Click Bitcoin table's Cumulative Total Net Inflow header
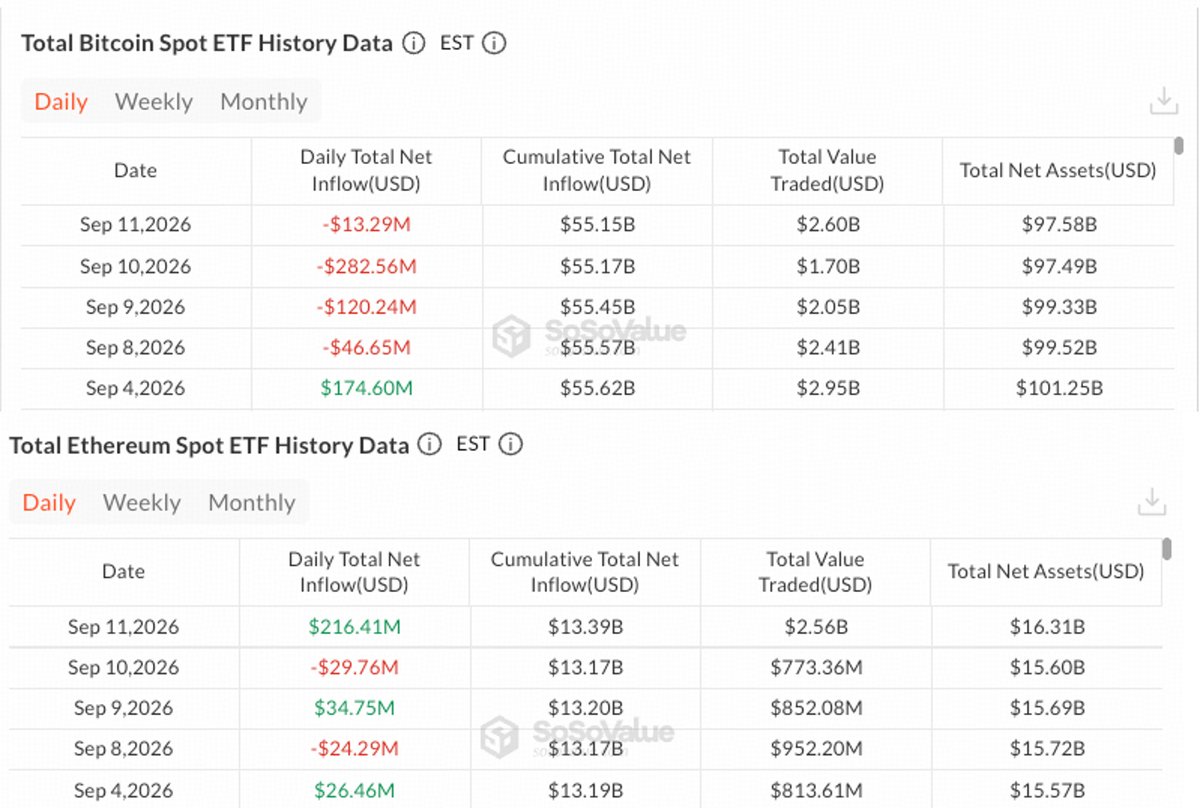Viewport: 1200px width, 808px height. coord(597,171)
